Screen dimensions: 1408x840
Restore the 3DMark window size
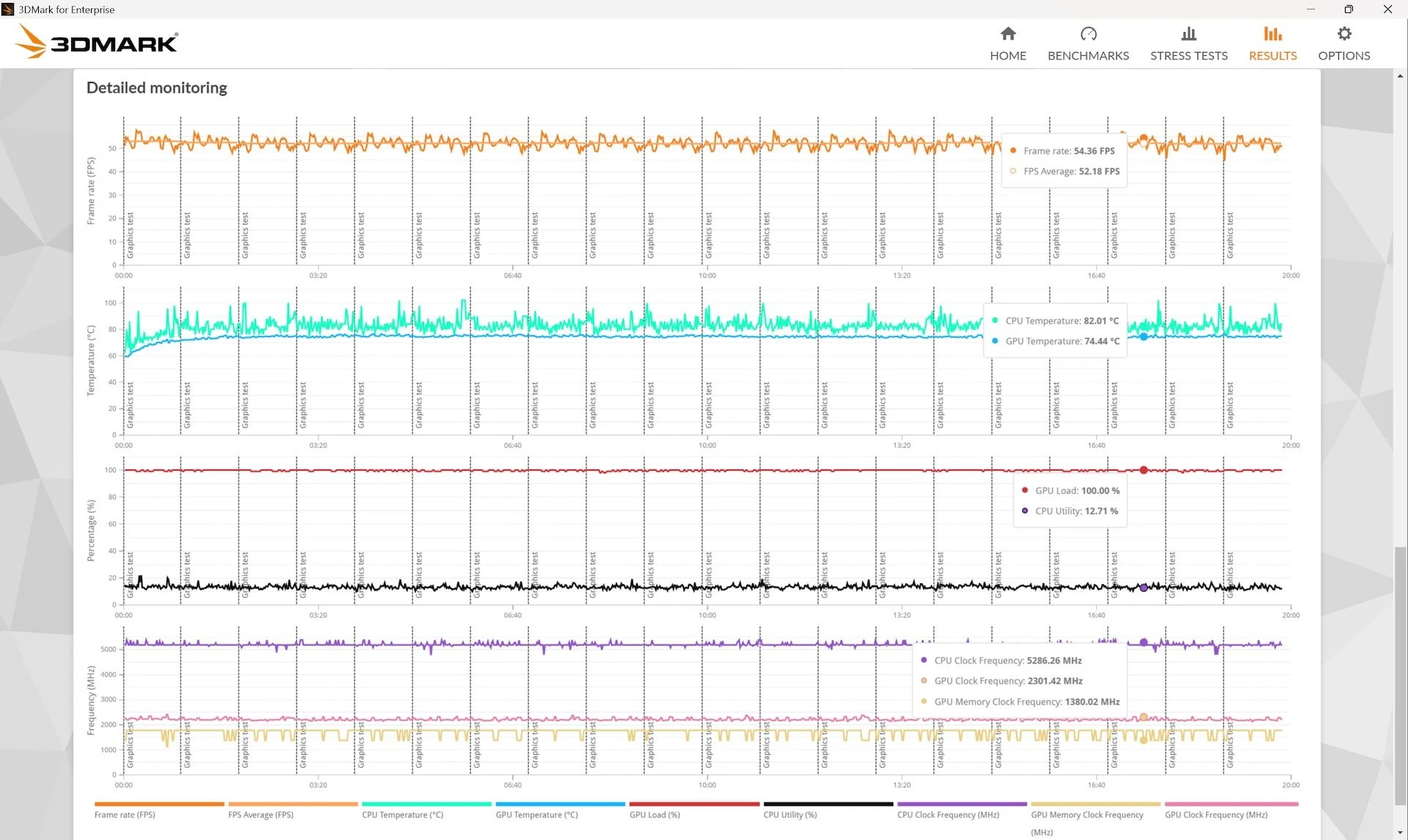[1349, 10]
